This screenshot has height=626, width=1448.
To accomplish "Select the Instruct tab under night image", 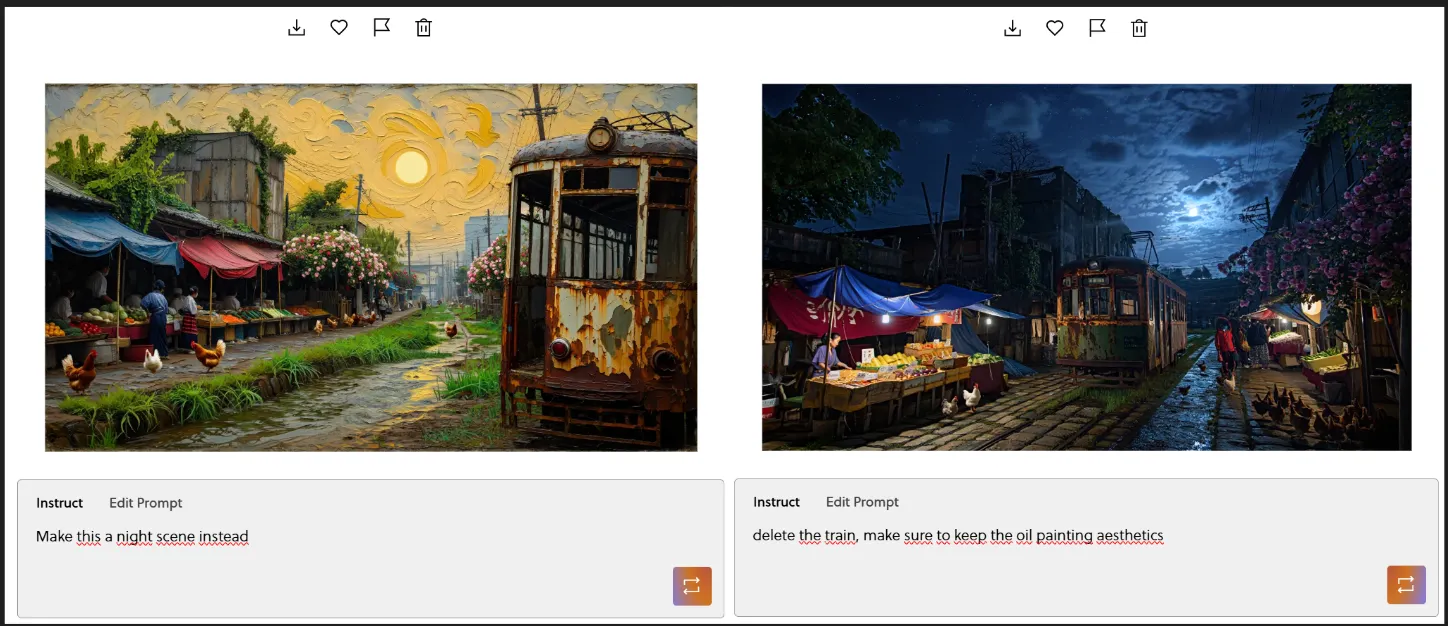I will 776,502.
